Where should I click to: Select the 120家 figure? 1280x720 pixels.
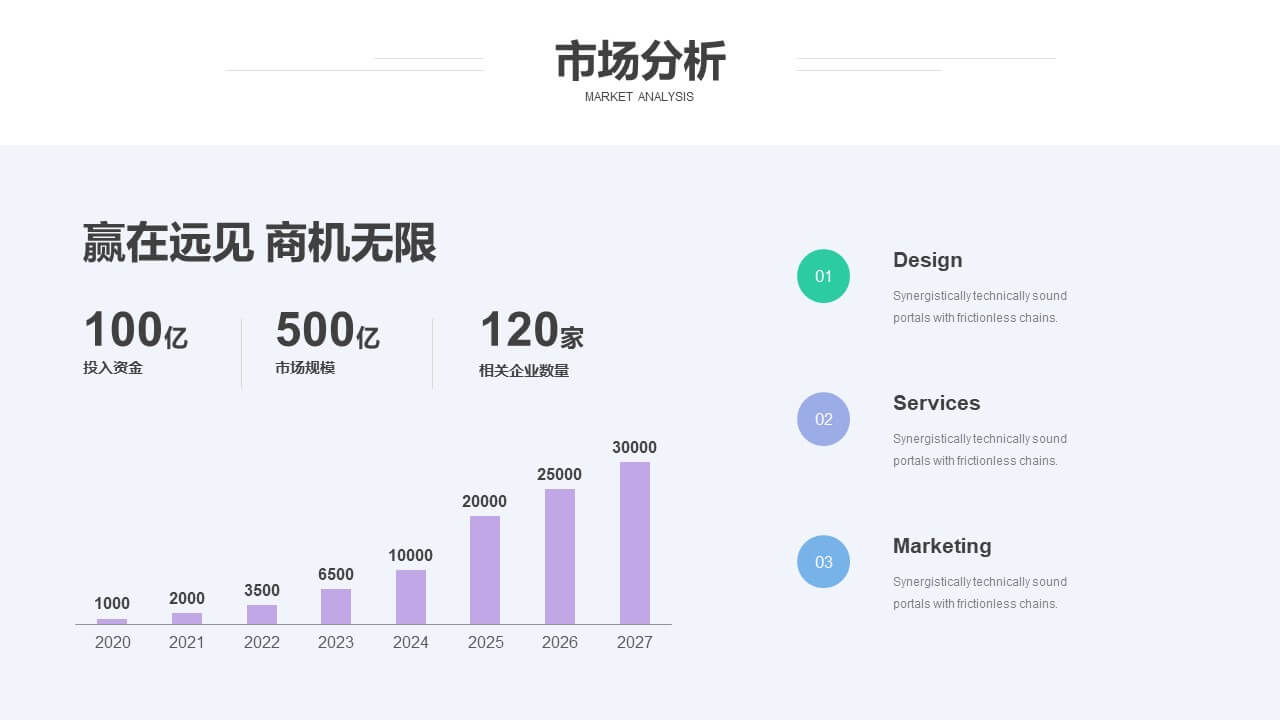click(531, 330)
